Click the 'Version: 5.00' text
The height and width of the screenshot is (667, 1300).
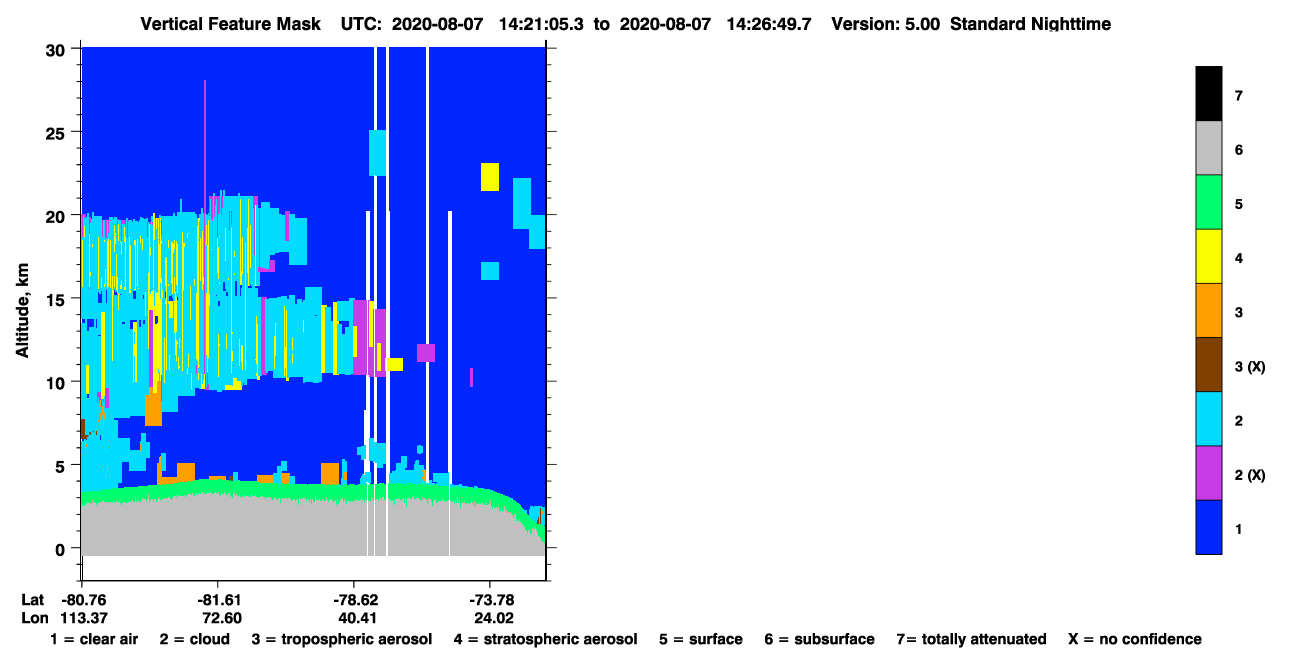(885, 23)
